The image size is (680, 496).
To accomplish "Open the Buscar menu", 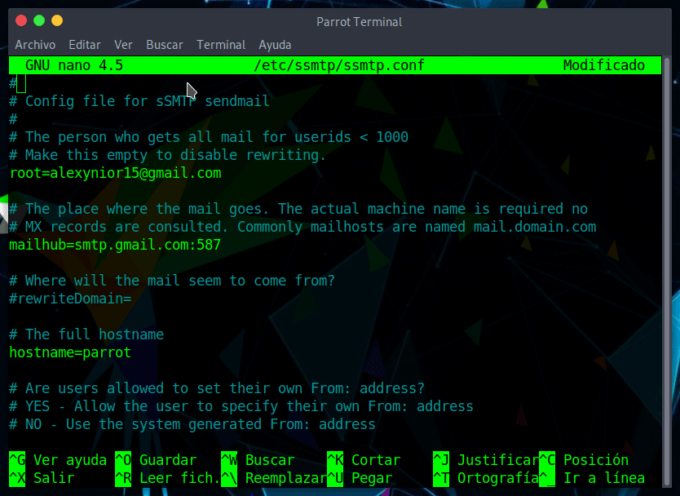I will tap(164, 45).
